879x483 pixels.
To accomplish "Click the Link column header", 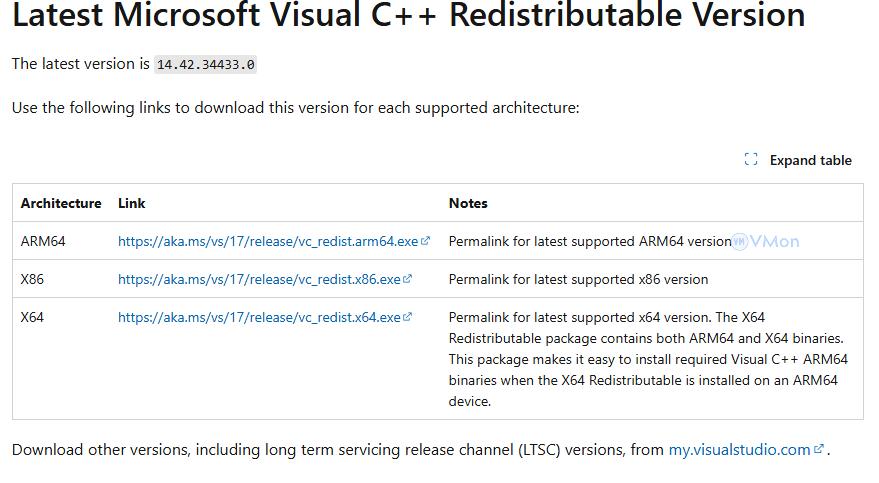I will 132,203.
